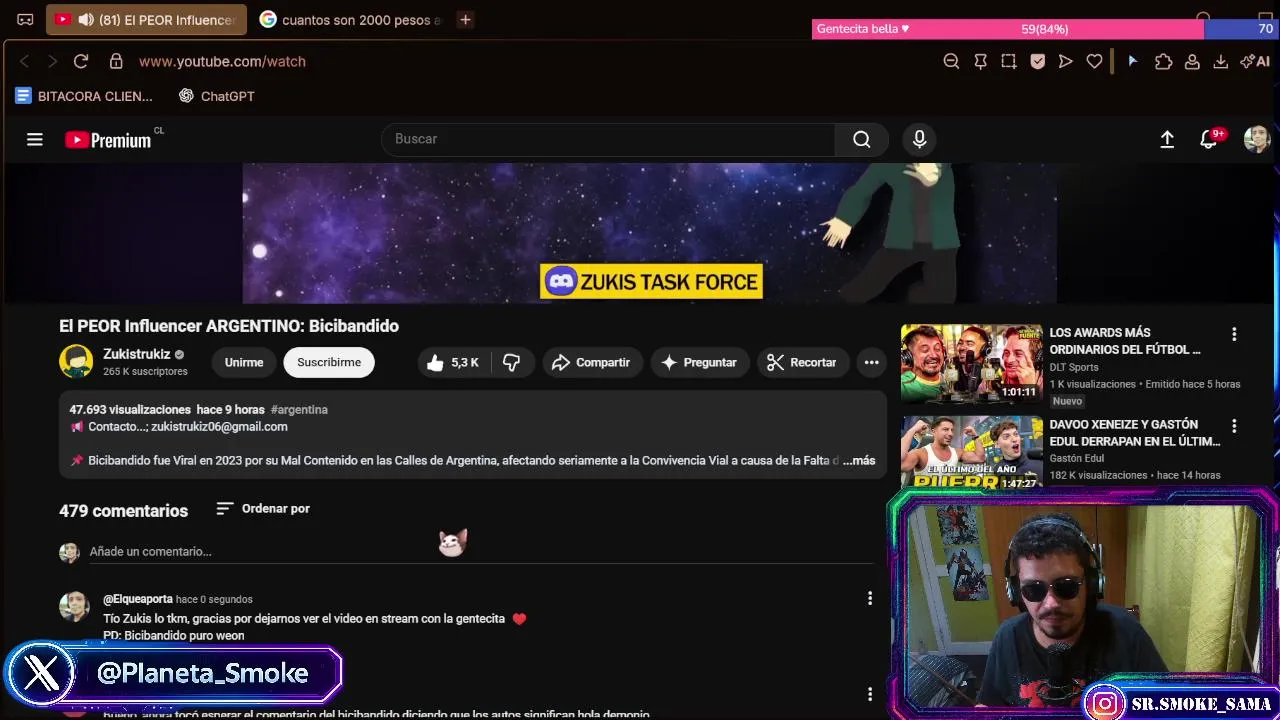Viewport: 1280px width, 720px height.
Task: Click the blue cursor extension icon
Action: pyautogui.click(x=1132, y=61)
